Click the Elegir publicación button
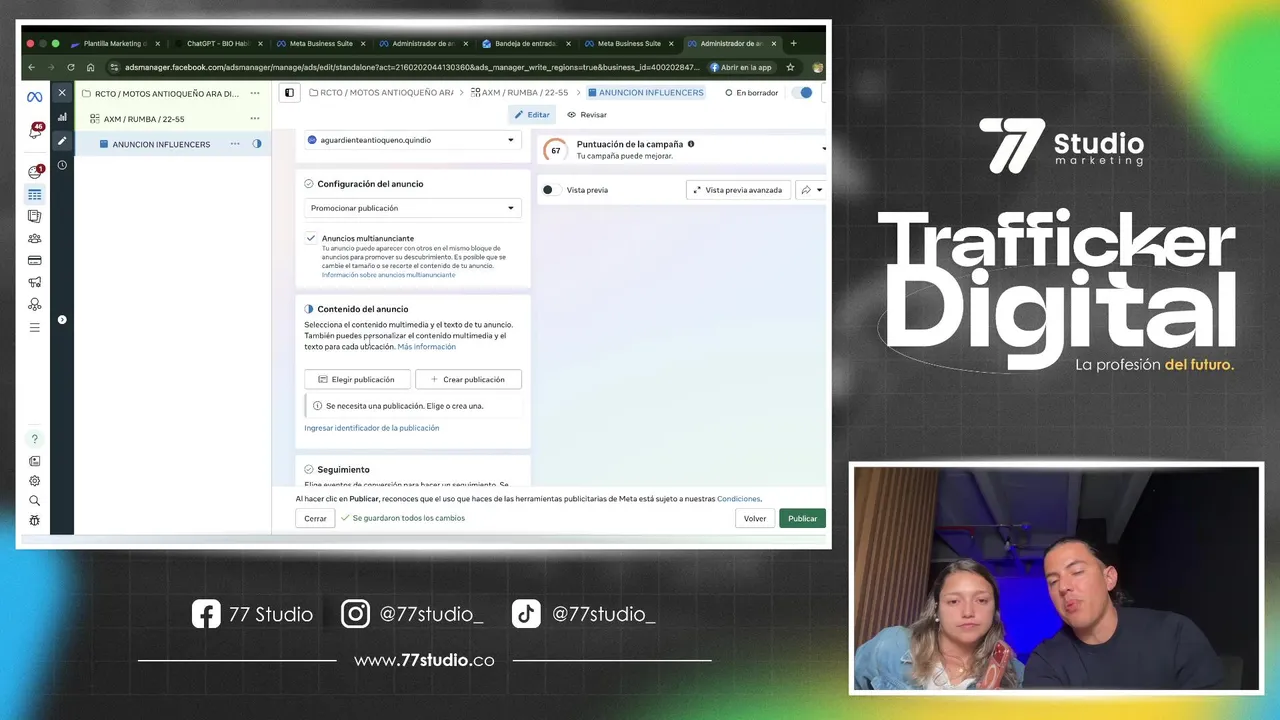 pos(357,380)
